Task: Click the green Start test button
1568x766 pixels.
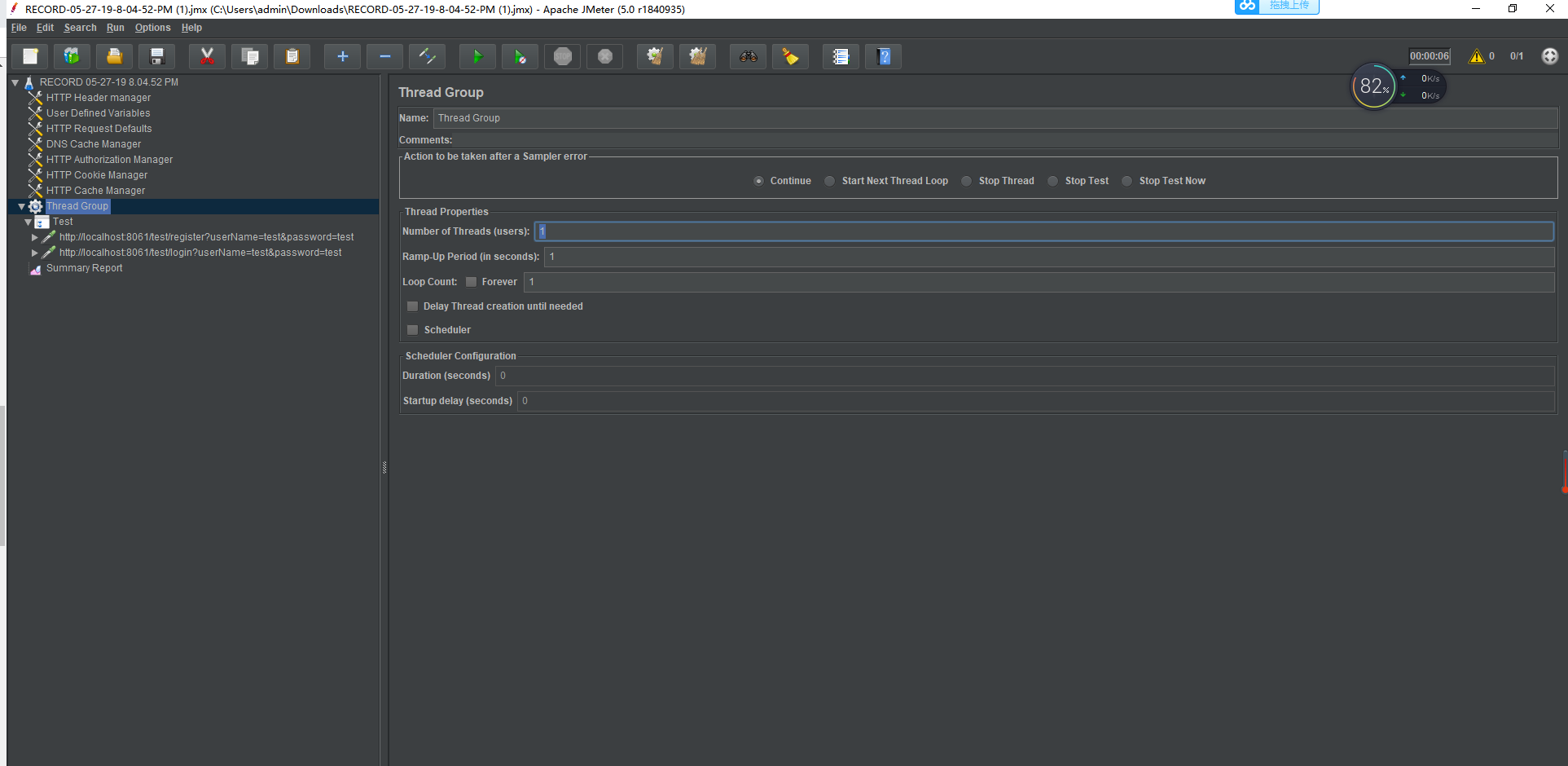Action: [x=477, y=56]
